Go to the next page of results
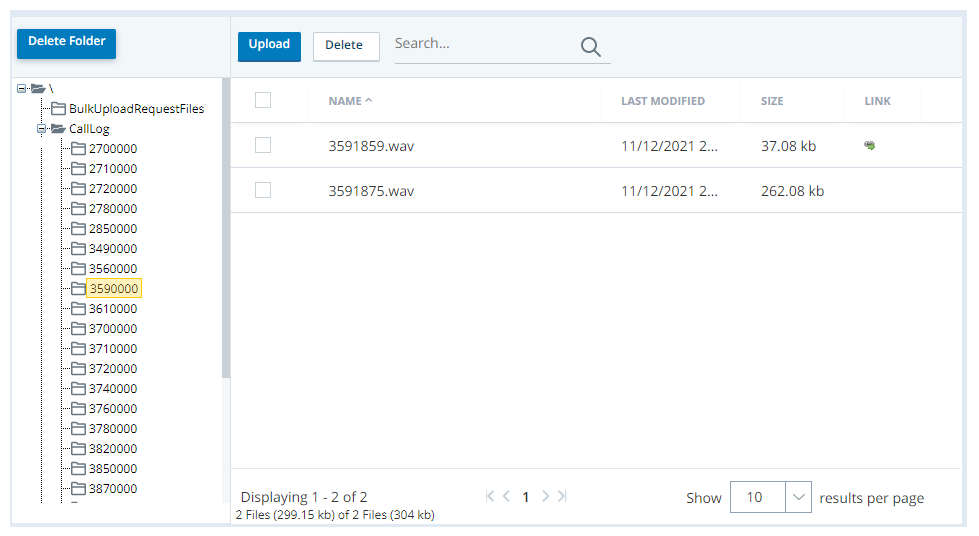 tap(545, 496)
